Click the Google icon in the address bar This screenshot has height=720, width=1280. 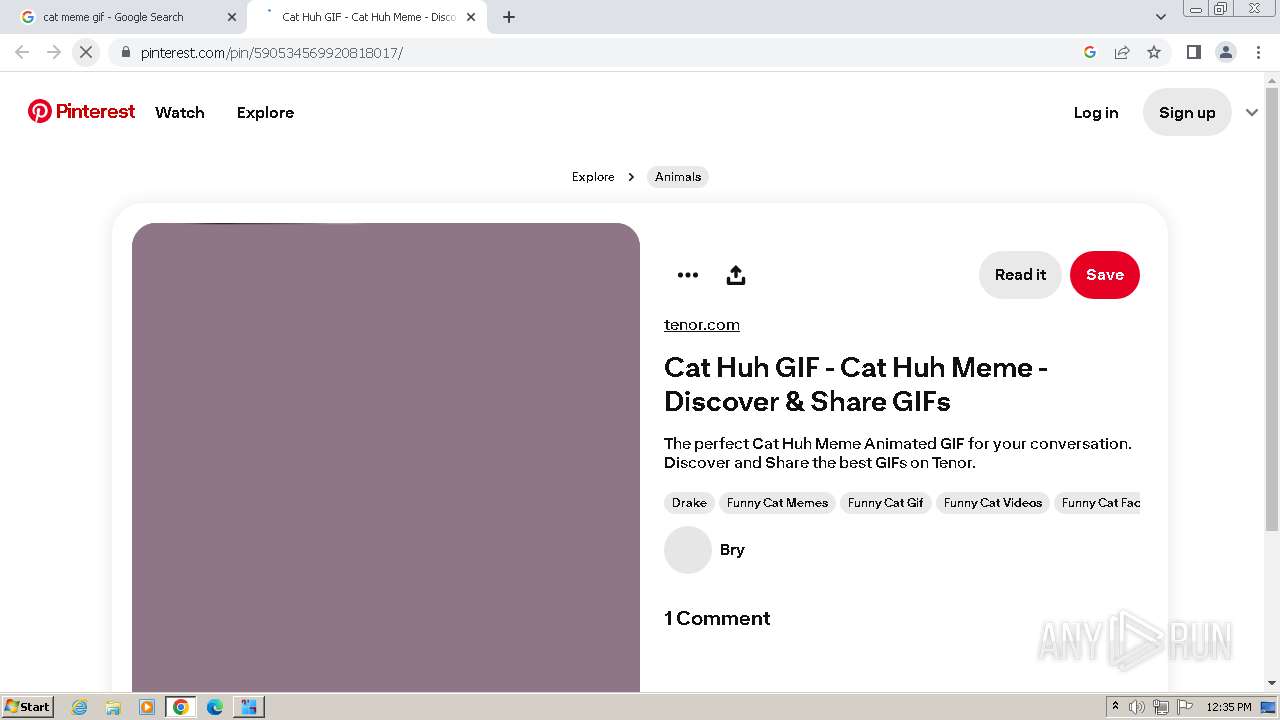[1090, 52]
